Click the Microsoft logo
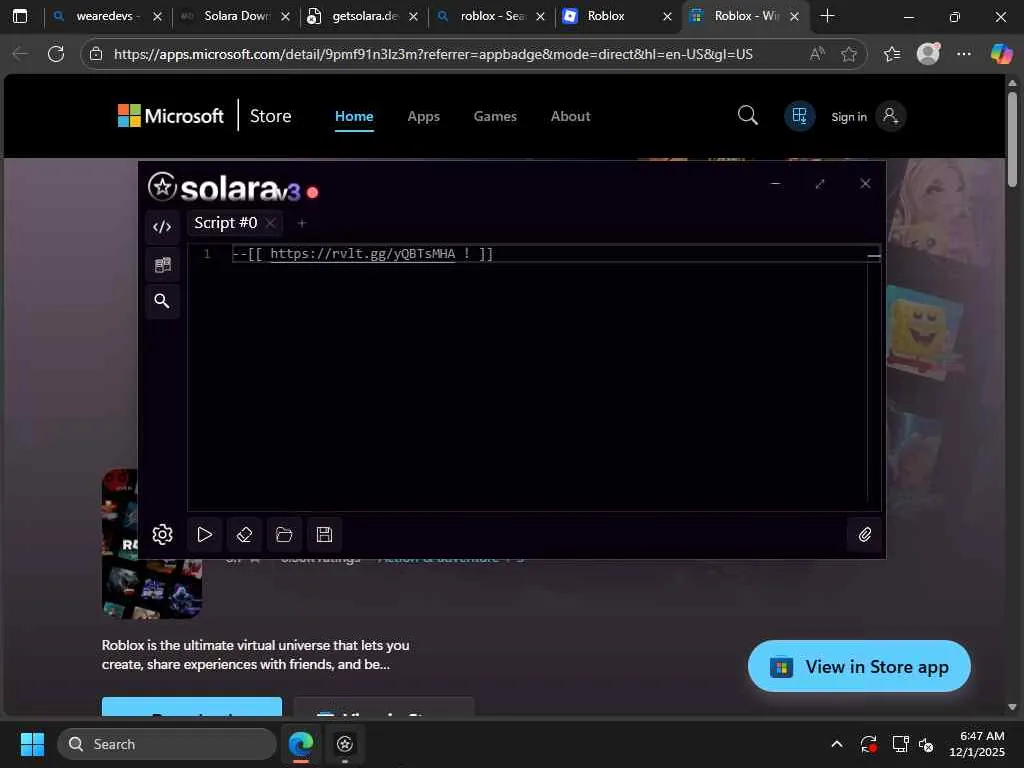Viewport: 1024px width, 768px height. (170, 116)
